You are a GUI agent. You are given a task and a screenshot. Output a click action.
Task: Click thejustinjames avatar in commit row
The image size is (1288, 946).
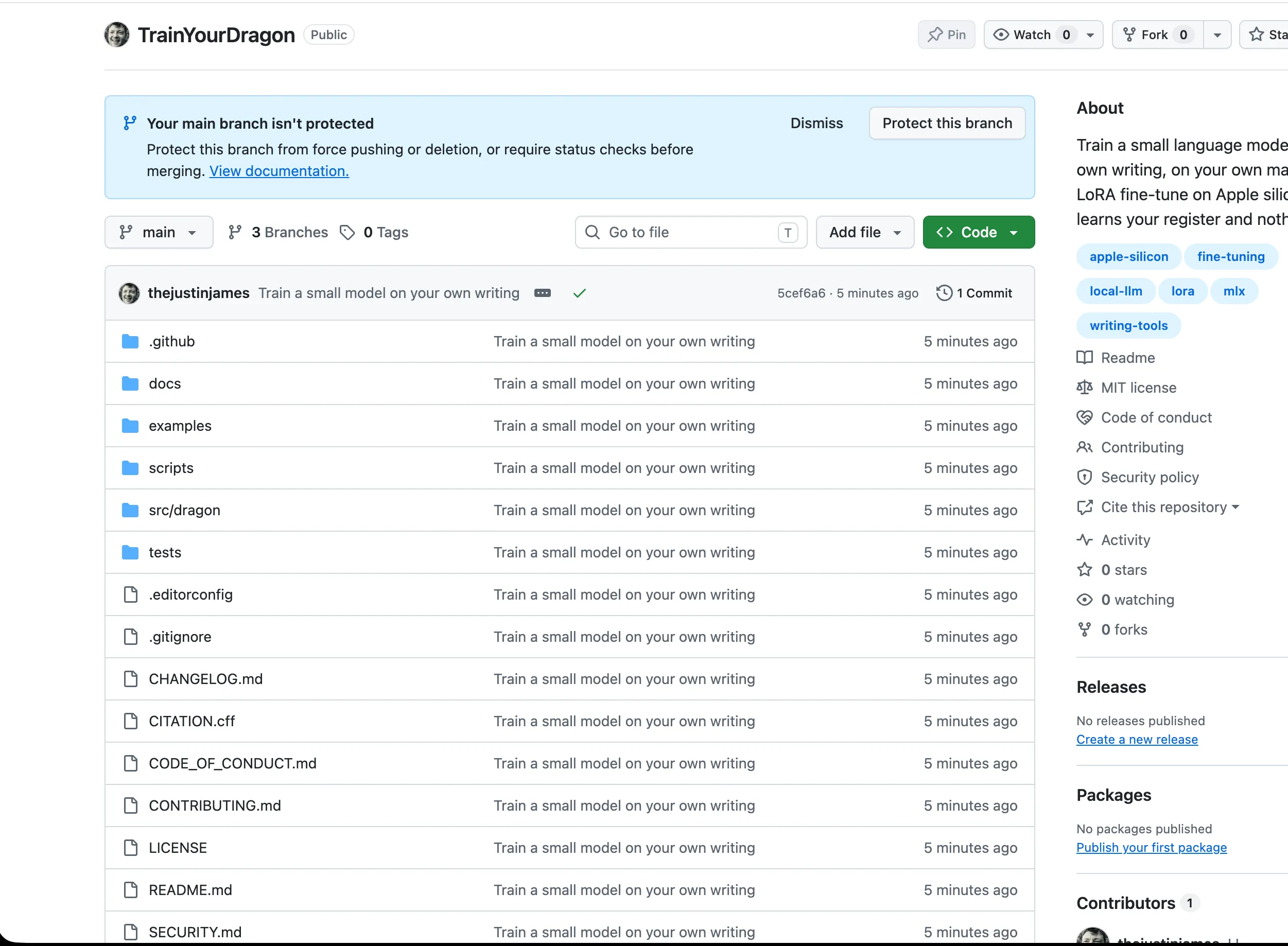[x=129, y=293]
